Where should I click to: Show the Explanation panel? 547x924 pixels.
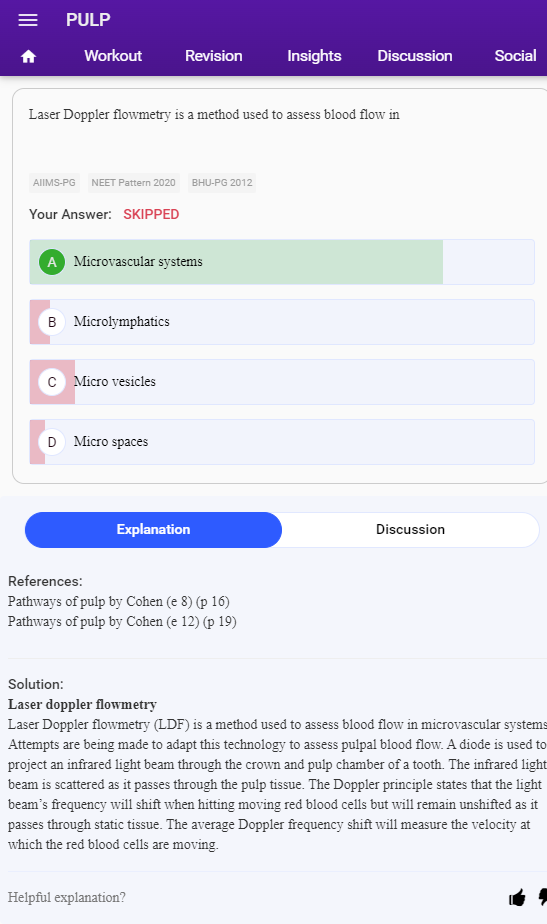tap(153, 530)
